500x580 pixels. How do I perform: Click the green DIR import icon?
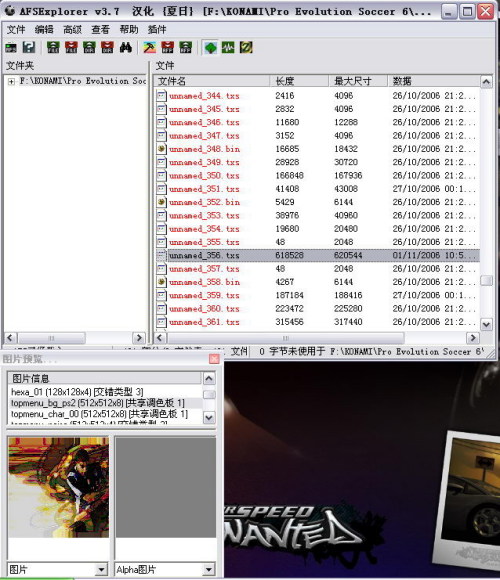tap(89, 47)
